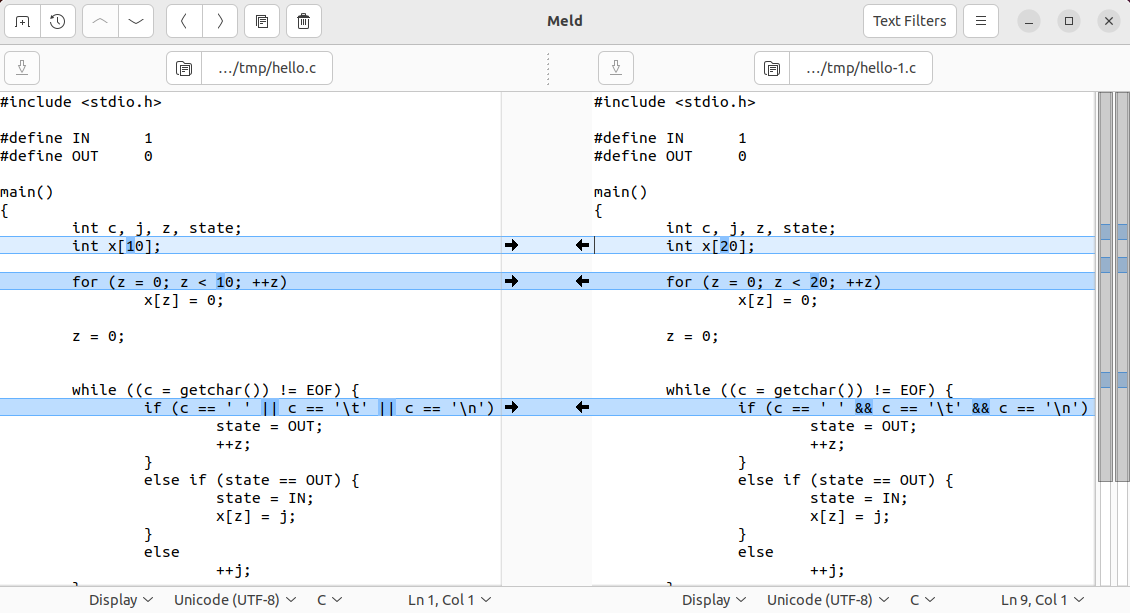
Task: Copy the current change
Action: [x=261, y=21]
